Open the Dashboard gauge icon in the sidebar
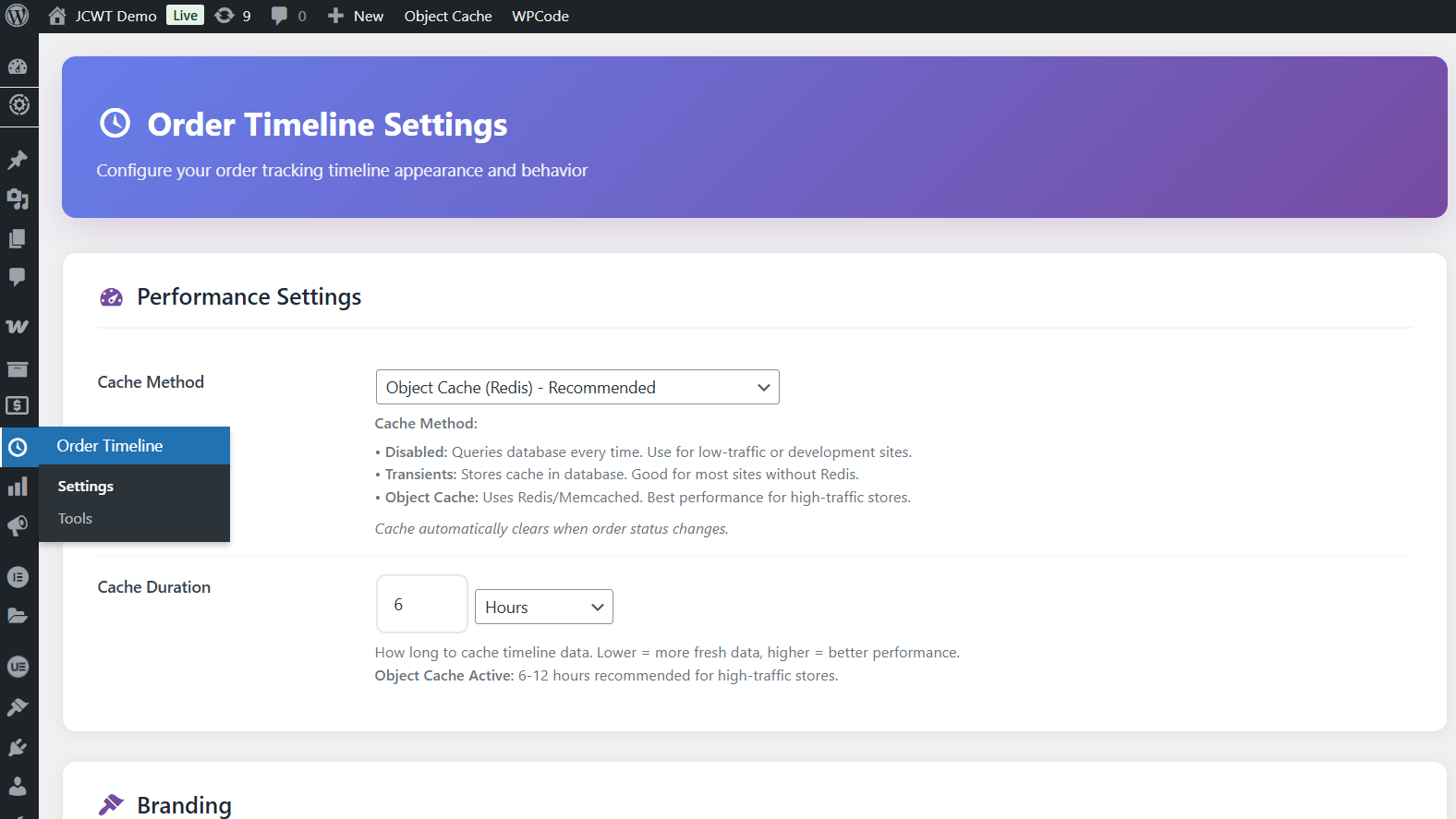Screen dimensions: 1456x819 (18, 66)
